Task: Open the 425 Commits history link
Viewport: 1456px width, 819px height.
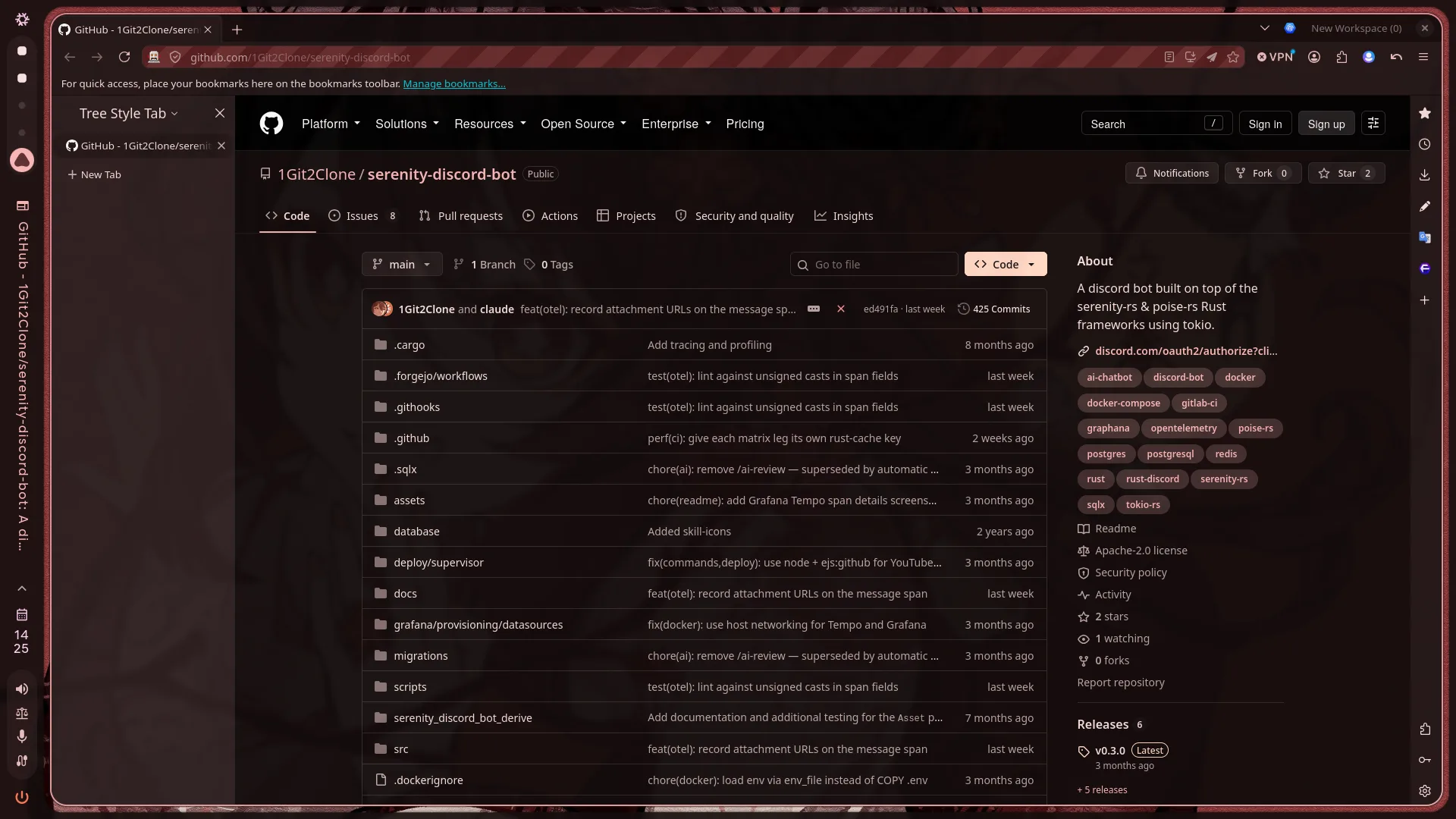Action: click(x=993, y=309)
